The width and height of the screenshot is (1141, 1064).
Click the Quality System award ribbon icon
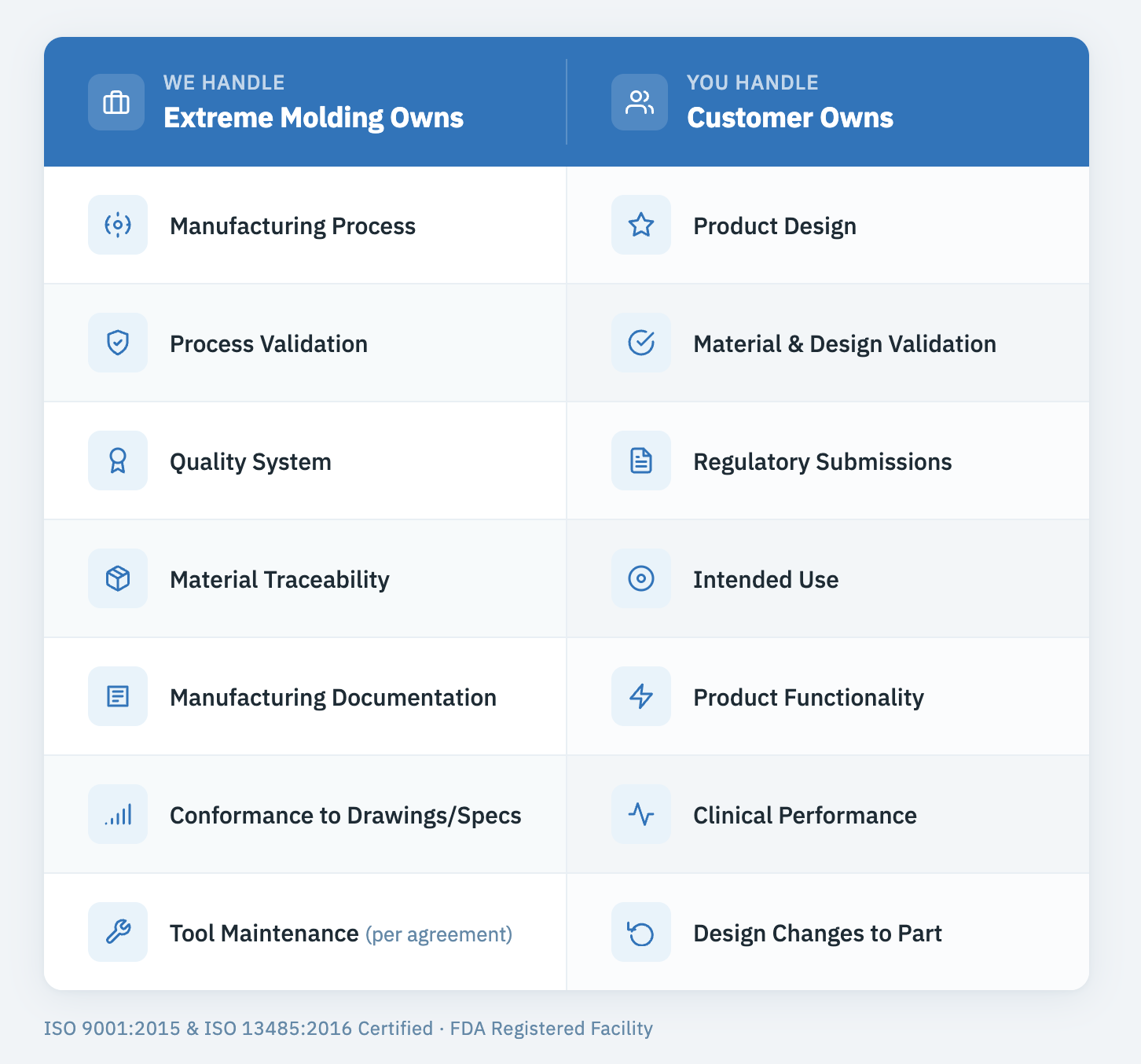[118, 460]
